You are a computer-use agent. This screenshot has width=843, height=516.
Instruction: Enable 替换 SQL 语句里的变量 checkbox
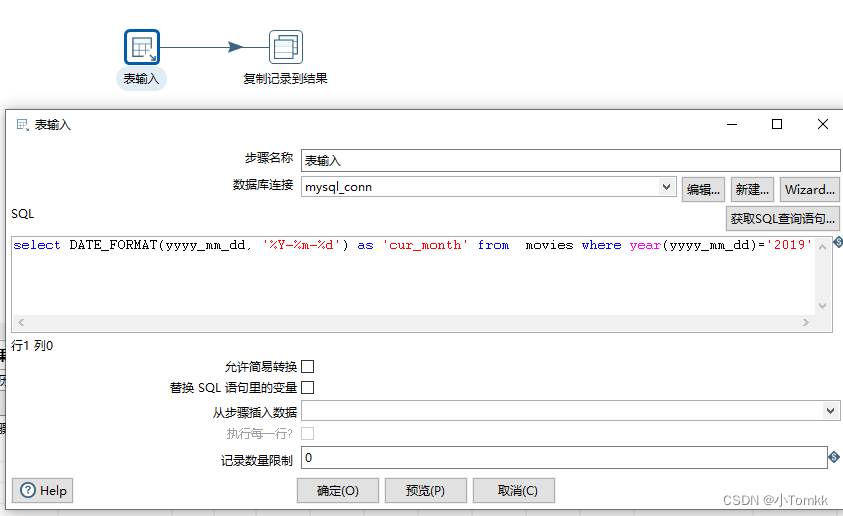(308, 388)
